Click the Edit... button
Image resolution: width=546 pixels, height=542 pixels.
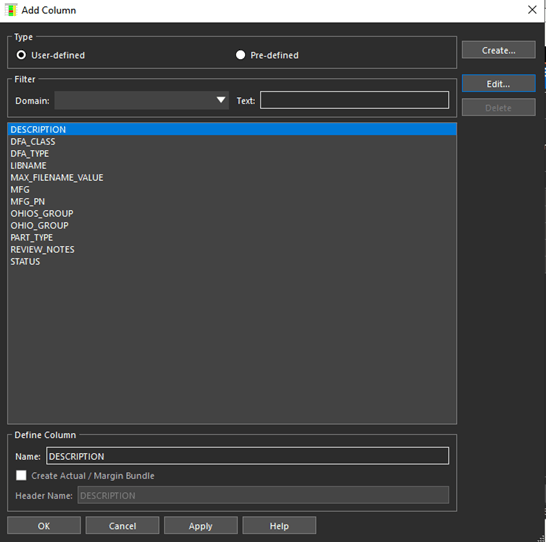[x=498, y=84]
